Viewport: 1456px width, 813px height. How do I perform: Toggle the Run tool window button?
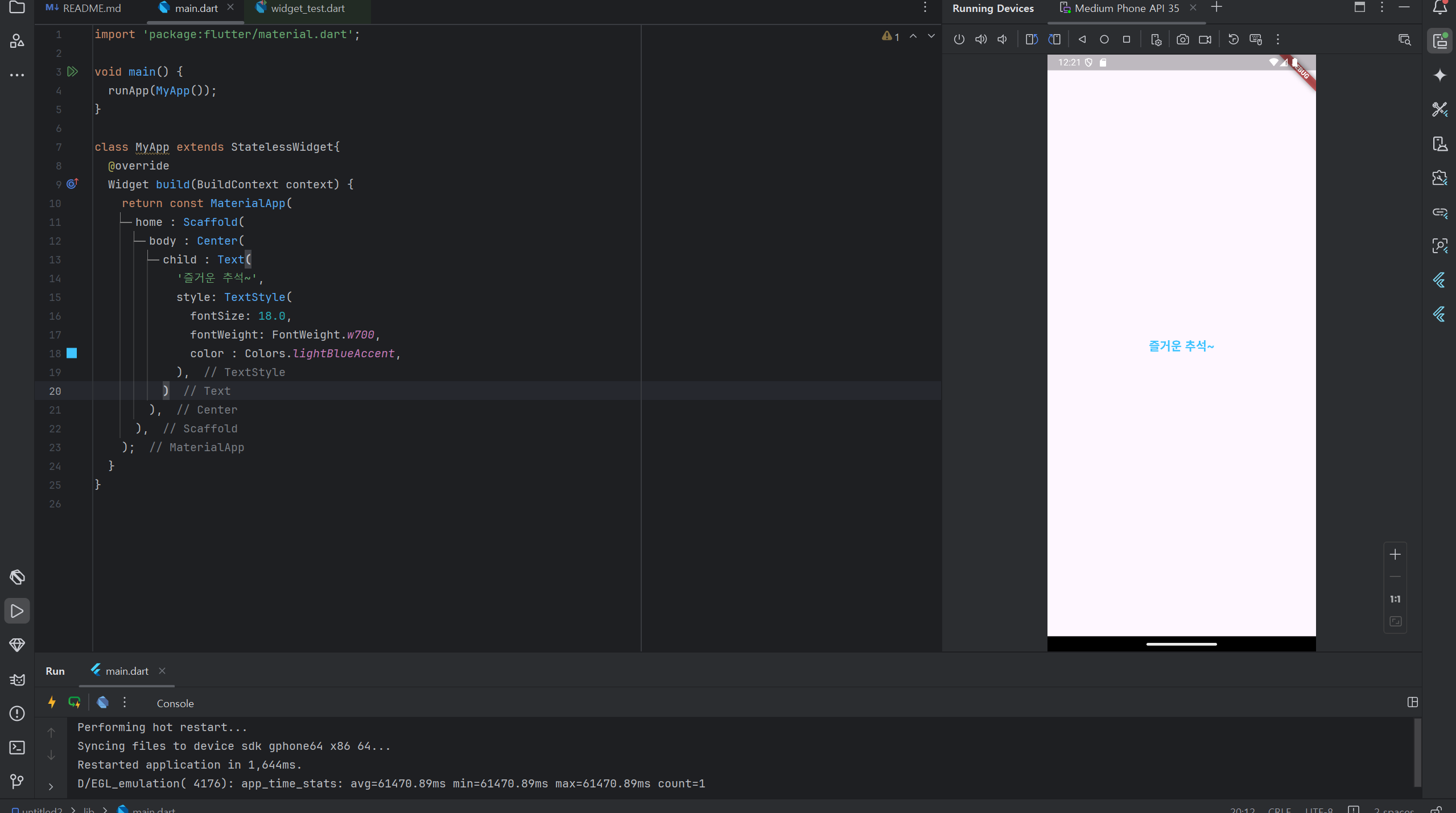[x=17, y=611]
